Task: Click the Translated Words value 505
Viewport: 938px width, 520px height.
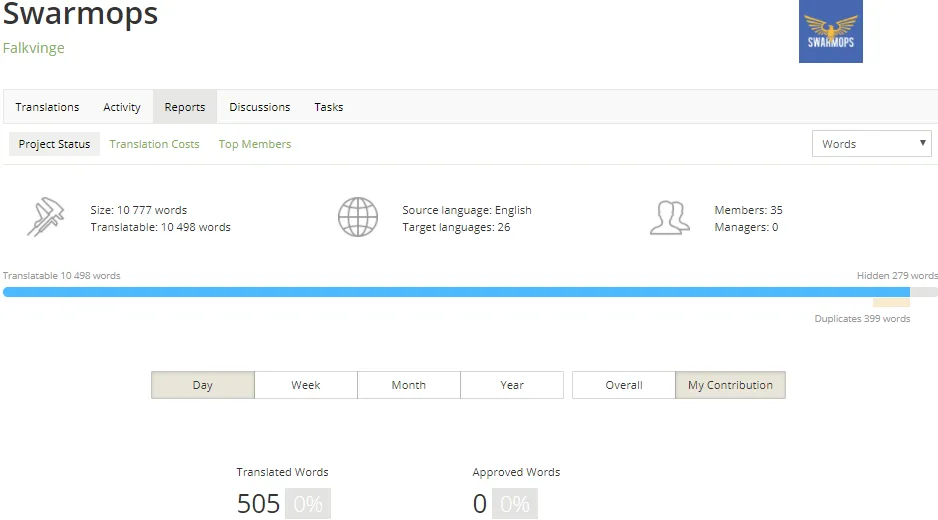Action: pos(258,504)
